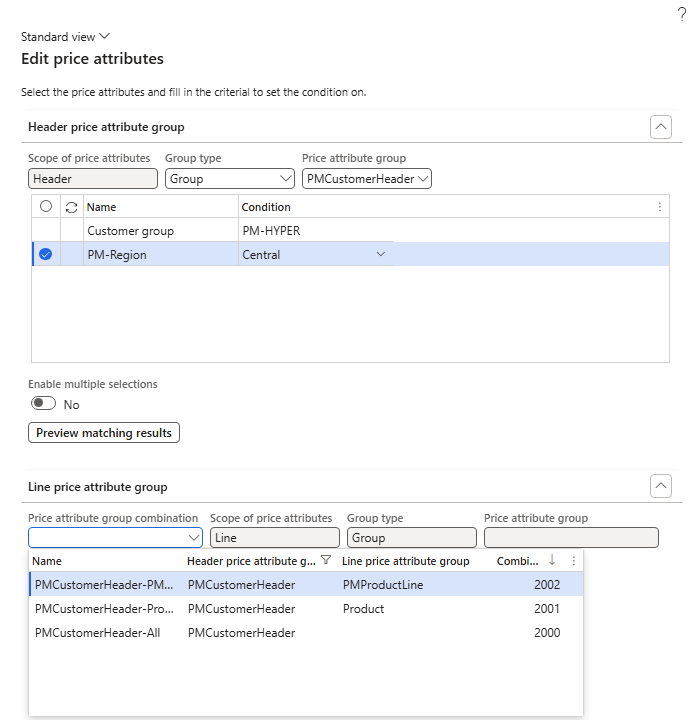Open lookup grid options three-dot menu
The width and height of the screenshot is (700, 720).
pos(573,561)
